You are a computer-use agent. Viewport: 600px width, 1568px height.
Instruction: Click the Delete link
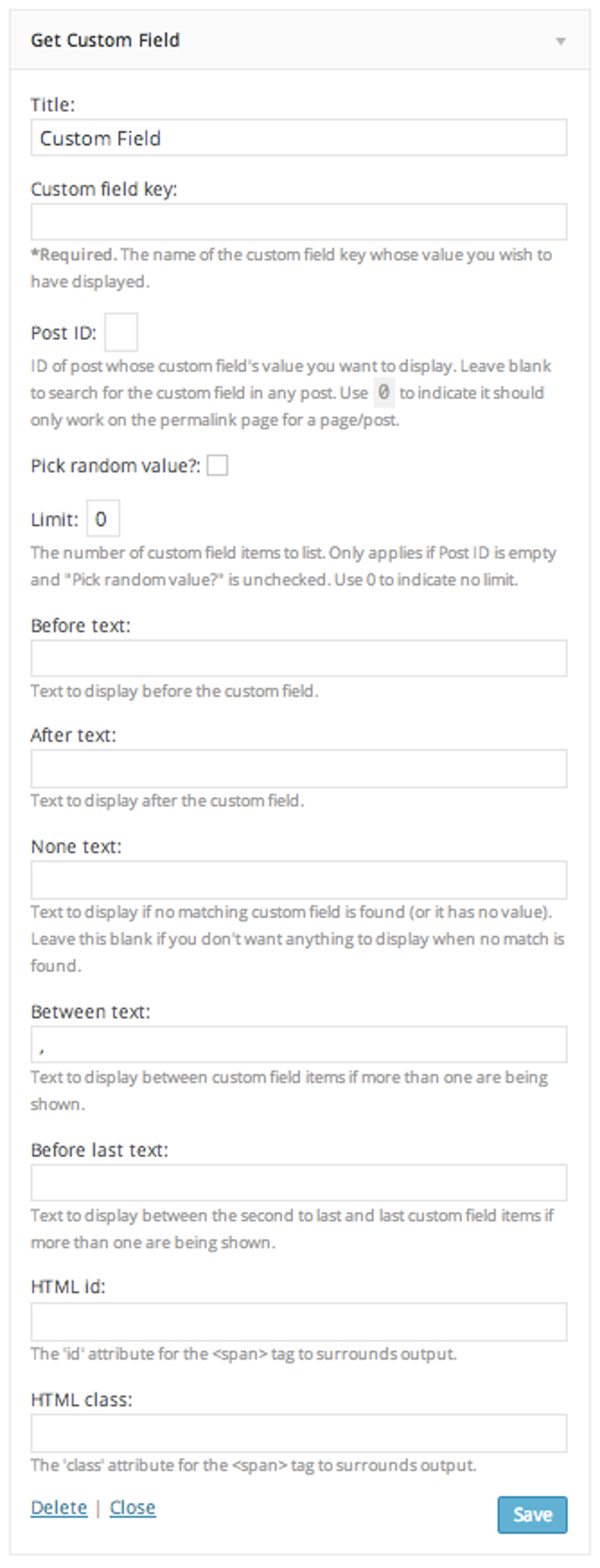[58, 1507]
